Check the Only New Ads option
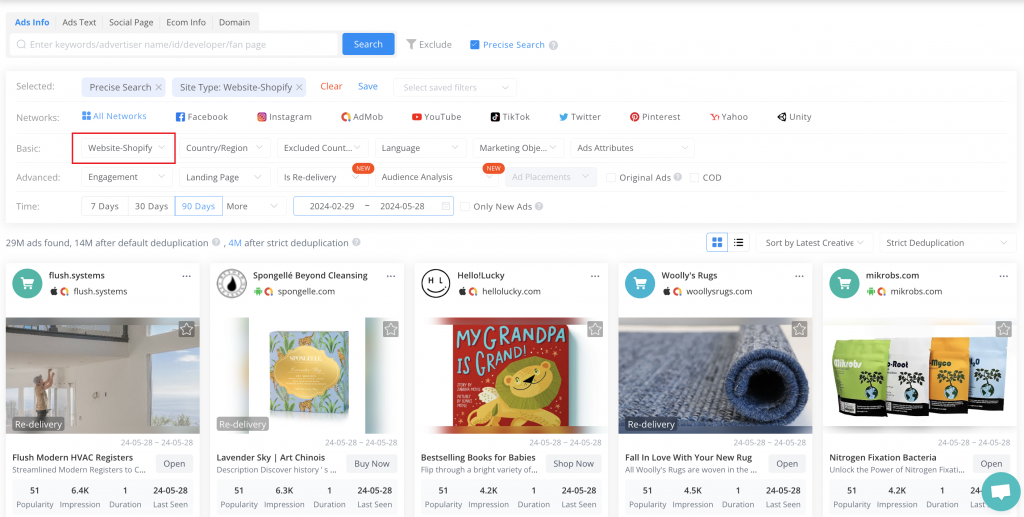This screenshot has height=517, width=1024. (465, 206)
